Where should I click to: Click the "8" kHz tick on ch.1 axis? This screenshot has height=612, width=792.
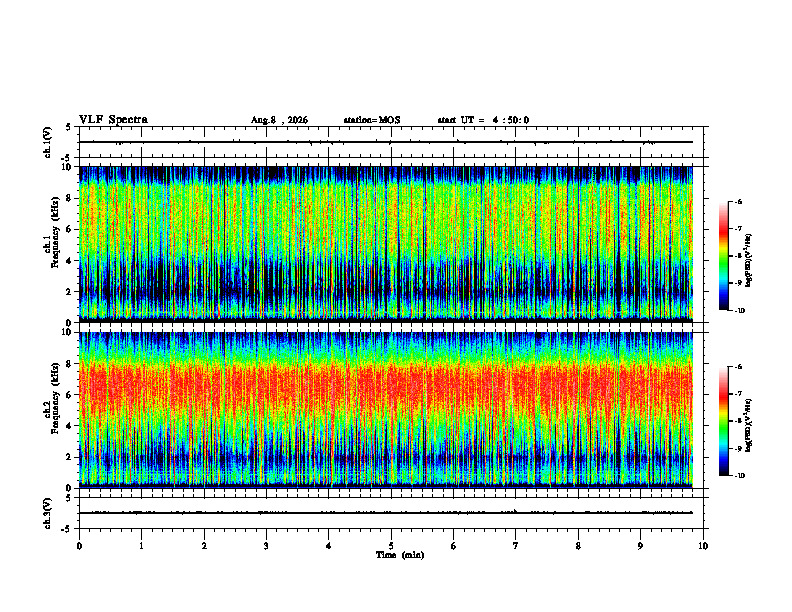70,198
